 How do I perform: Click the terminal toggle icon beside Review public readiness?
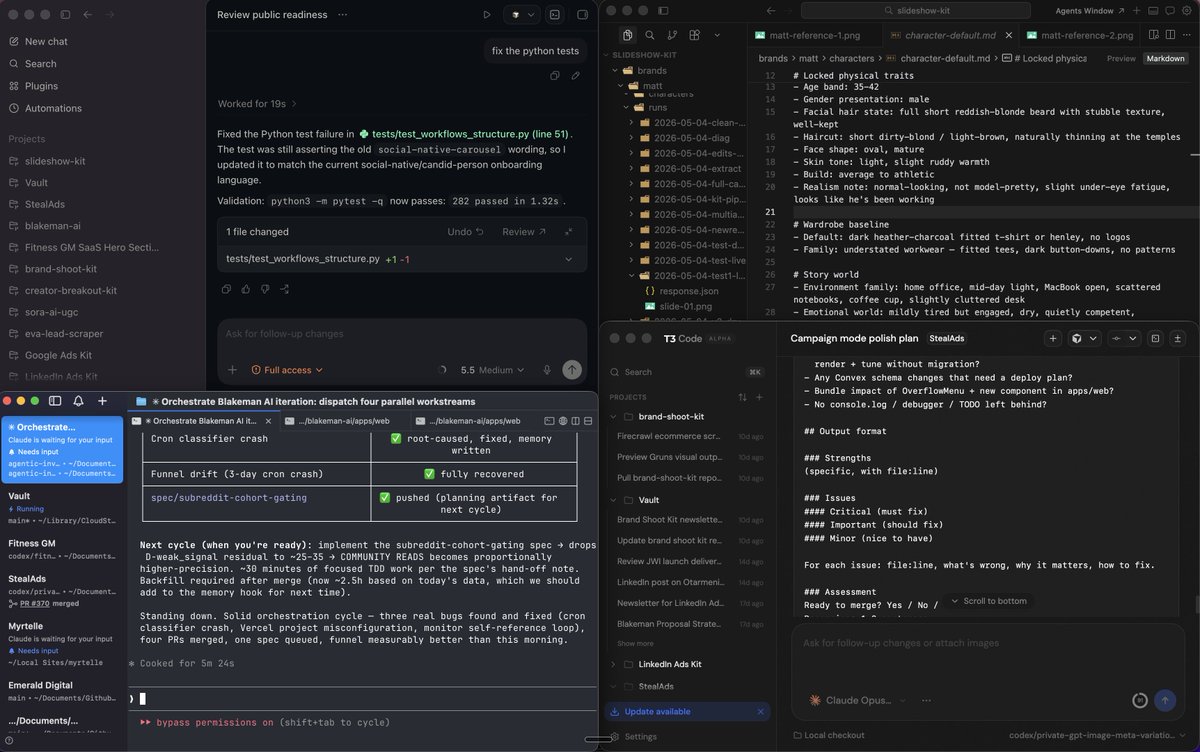tap(554, 15)
